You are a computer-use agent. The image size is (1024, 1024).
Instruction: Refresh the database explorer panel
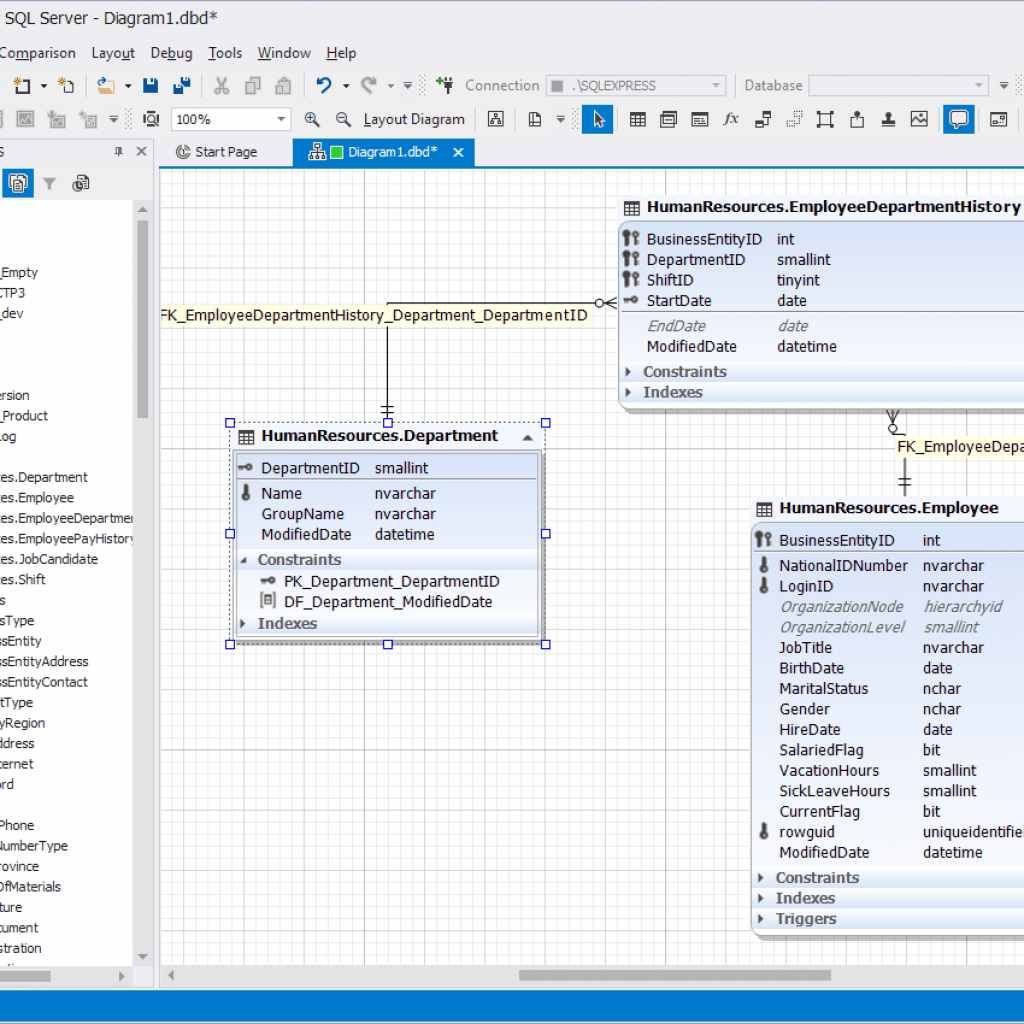(x=81, y=183)
